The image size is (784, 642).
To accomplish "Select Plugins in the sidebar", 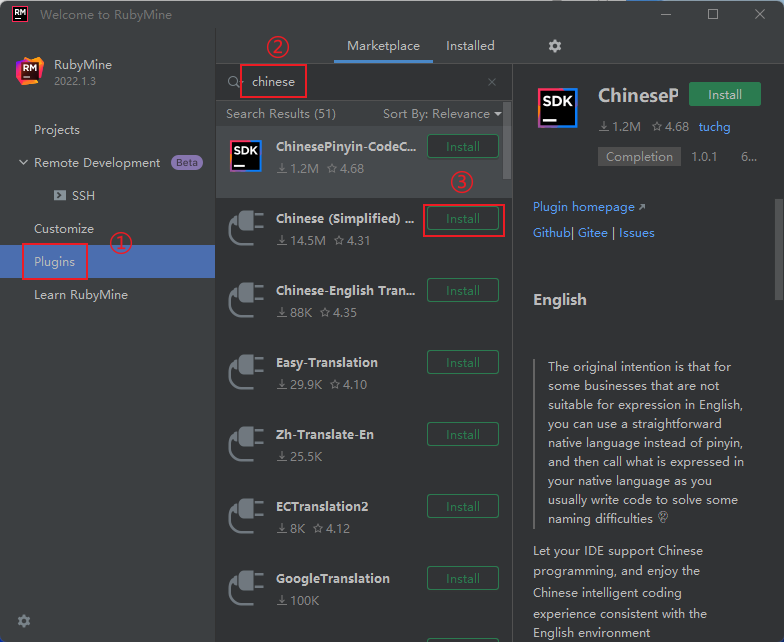I will pos(108,262).
